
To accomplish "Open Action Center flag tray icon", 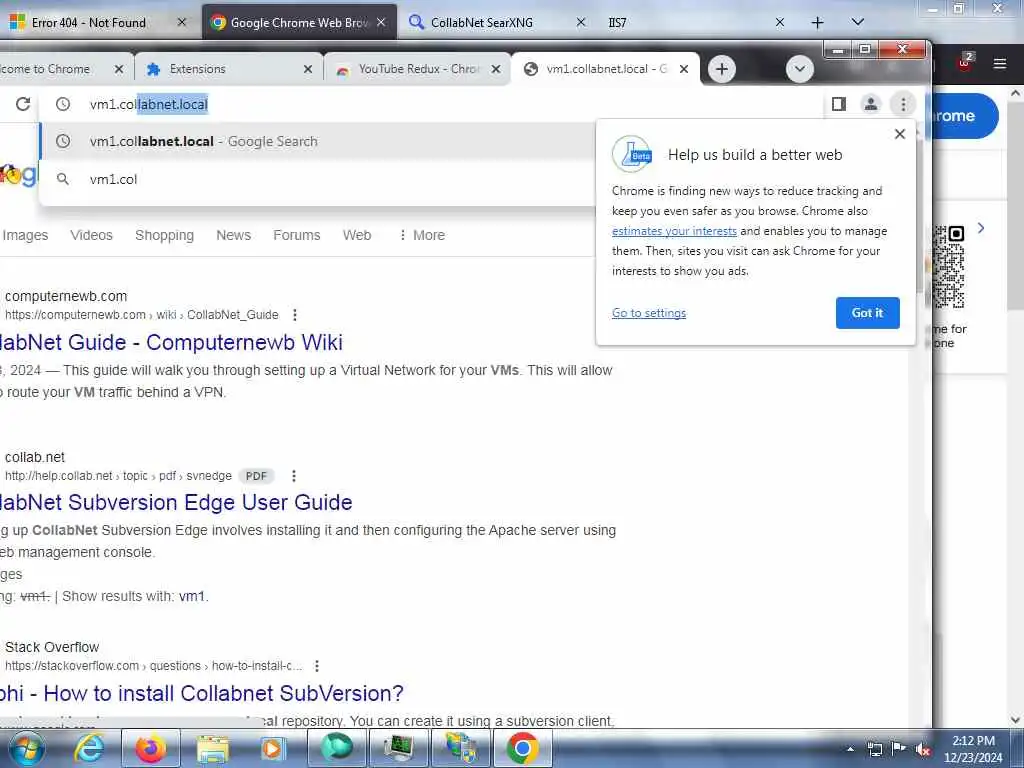I will tap(899, 749).
